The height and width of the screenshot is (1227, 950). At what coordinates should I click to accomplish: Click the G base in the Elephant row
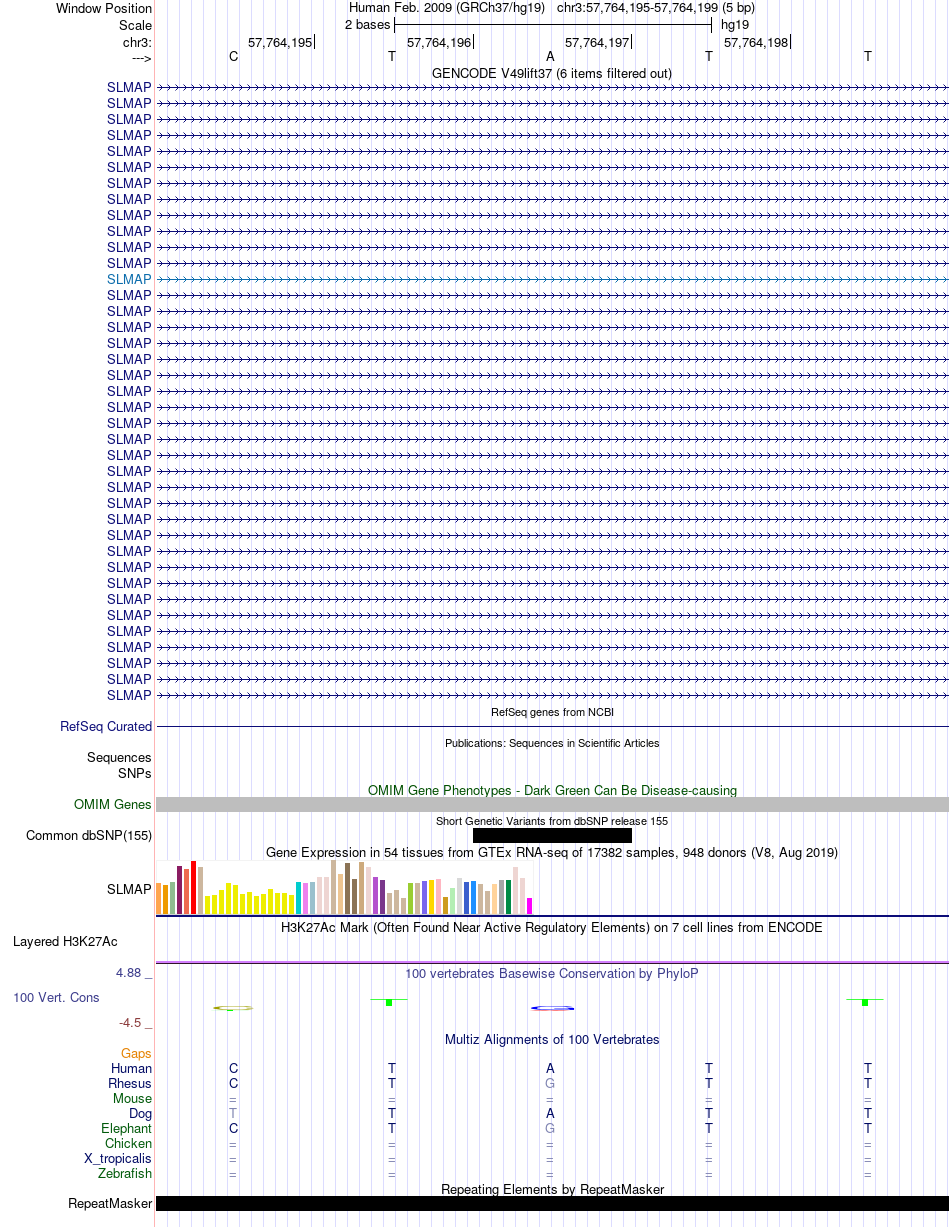coord(550,1128)
